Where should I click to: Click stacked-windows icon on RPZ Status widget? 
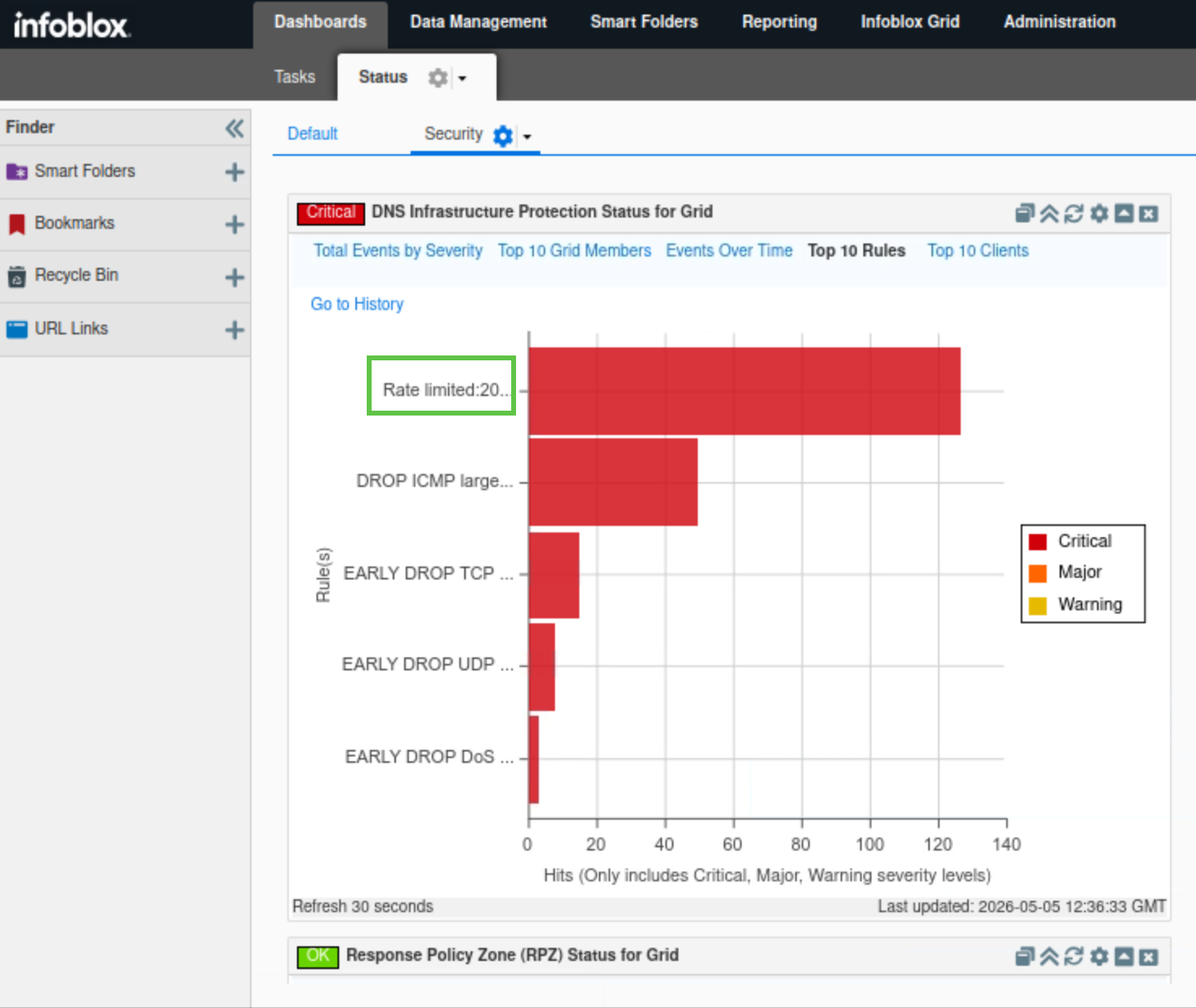(1025, 957)
